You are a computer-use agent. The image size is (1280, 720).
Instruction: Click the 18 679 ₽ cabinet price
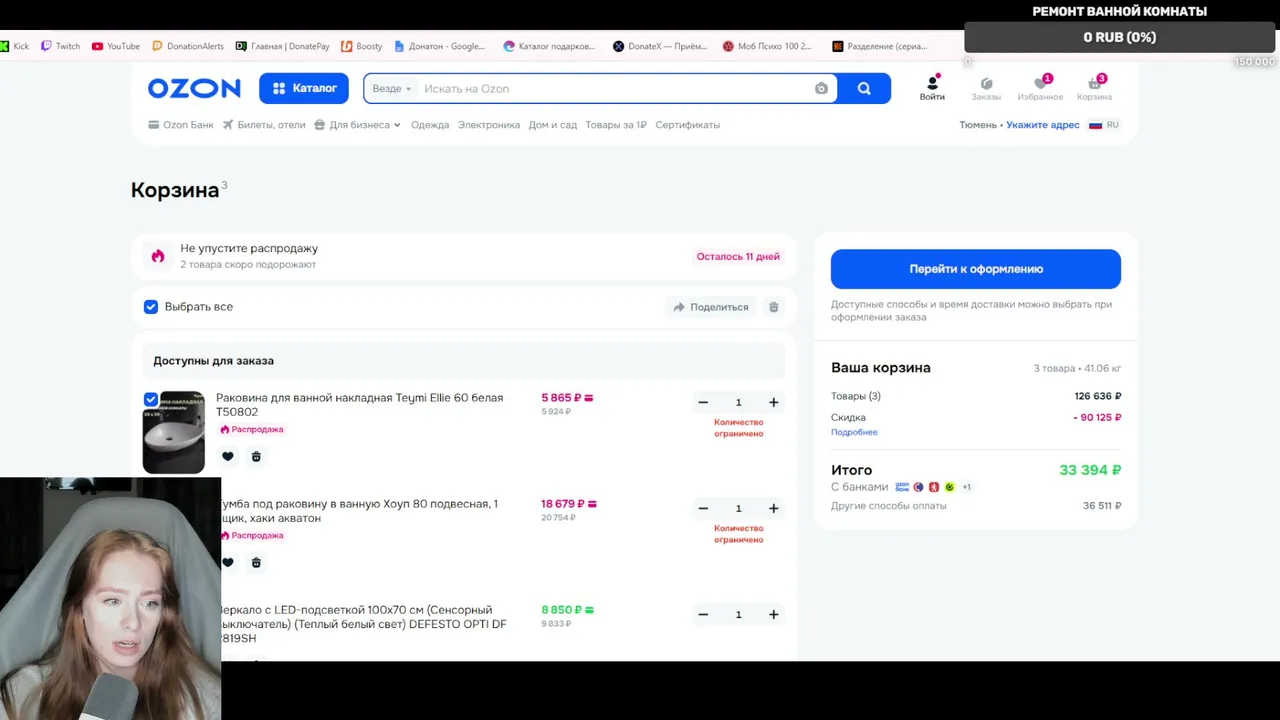[569, 504]
